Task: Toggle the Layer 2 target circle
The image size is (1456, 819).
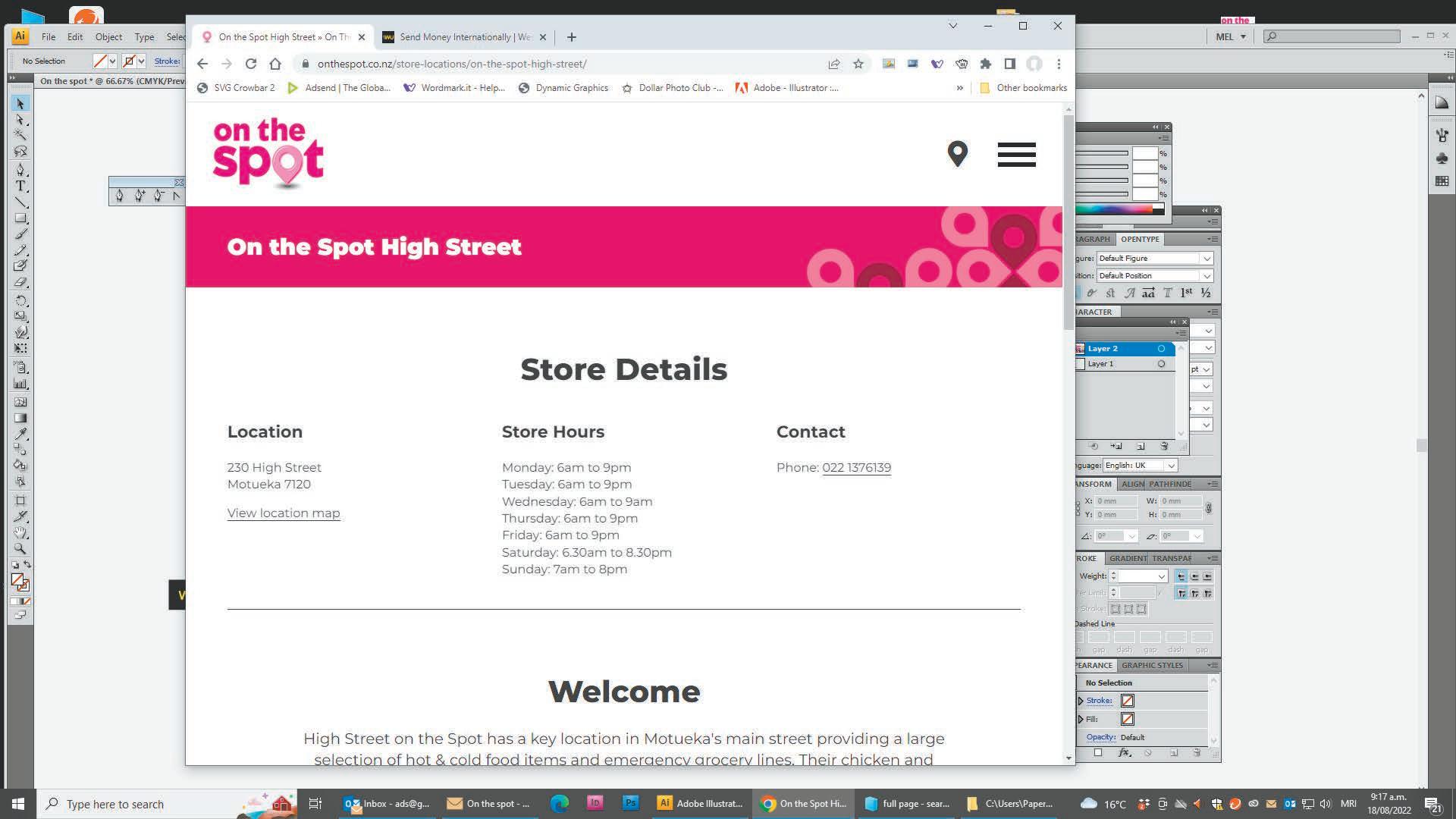Action: point(1161,349)
